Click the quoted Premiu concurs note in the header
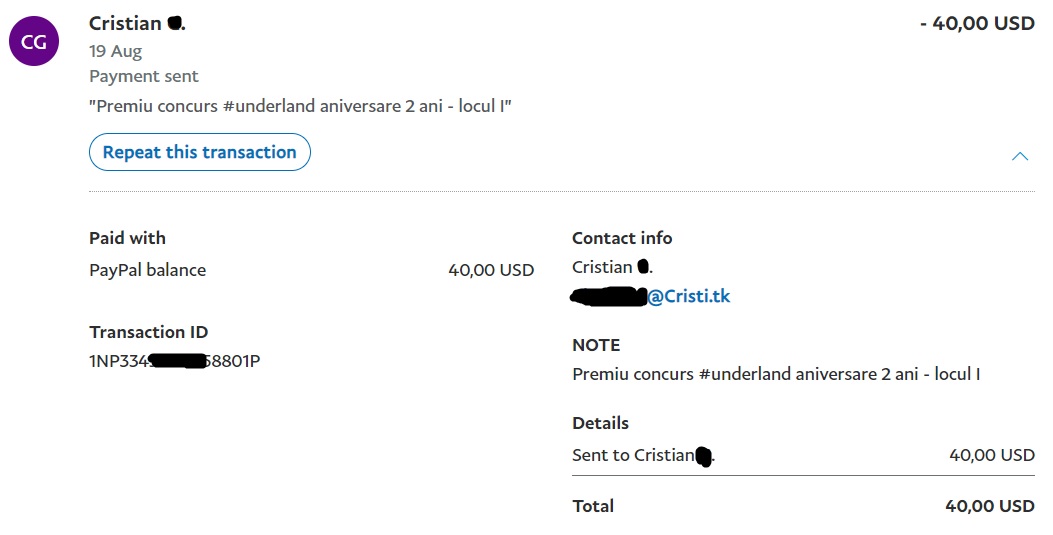The width and height of the screenshot is (1053, 535). pyautogui.click(x=300, y=106)
